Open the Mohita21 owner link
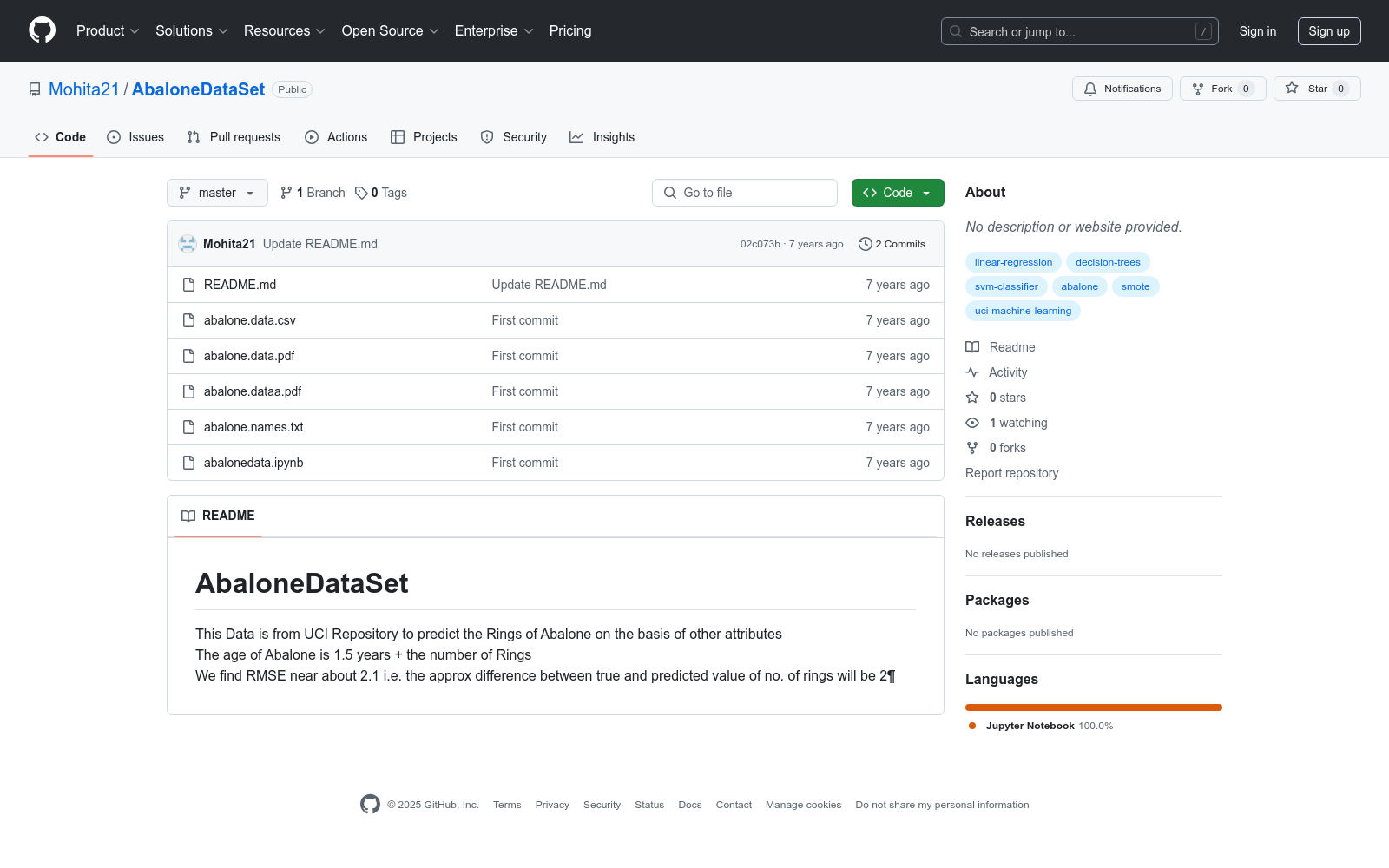 pos(84,89)
